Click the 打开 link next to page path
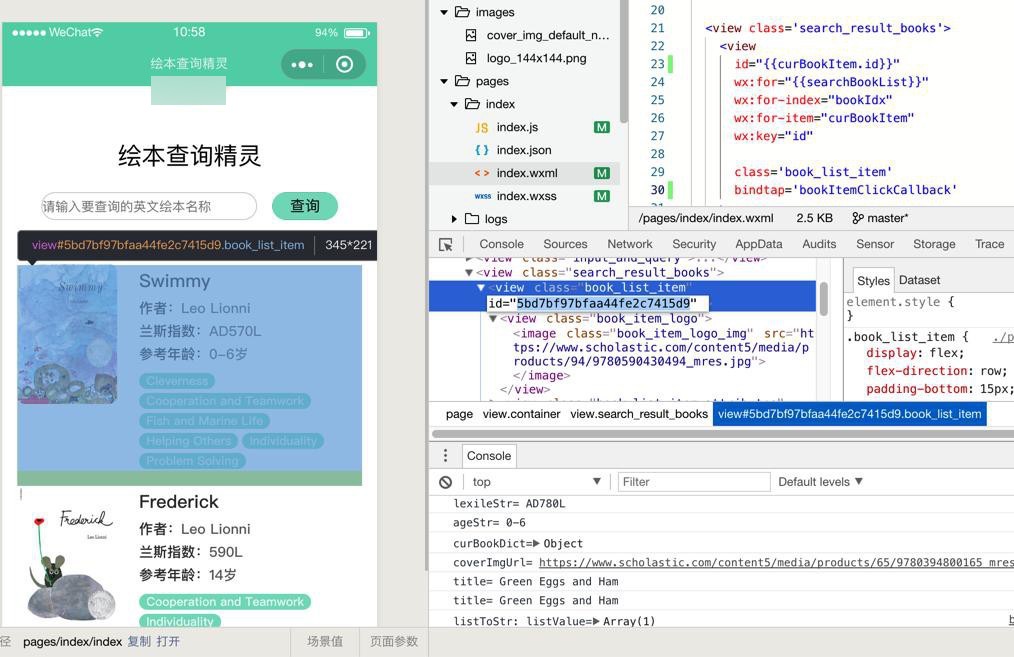The image size is (1014, 657). (168, 641)
